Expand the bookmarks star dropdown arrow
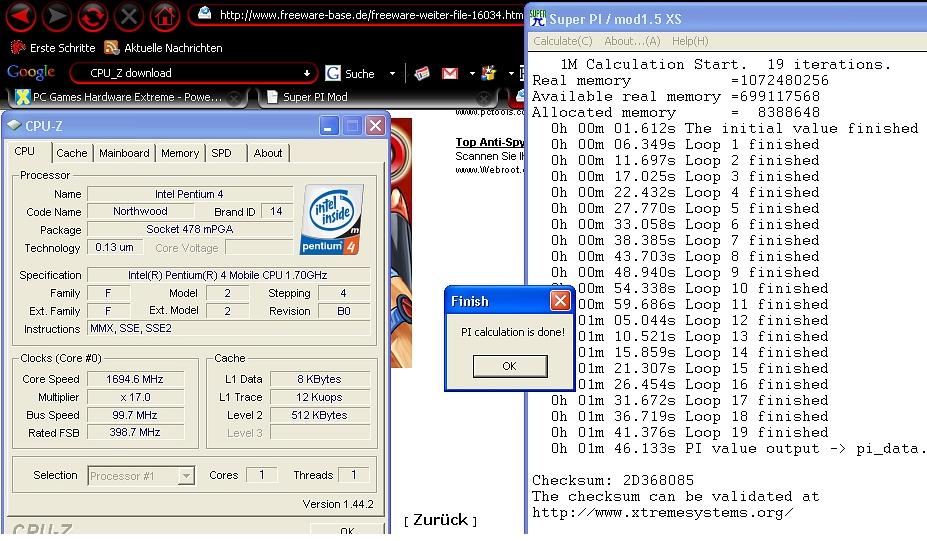This screenshot has width=927, height=541. (x=511, y=73)
